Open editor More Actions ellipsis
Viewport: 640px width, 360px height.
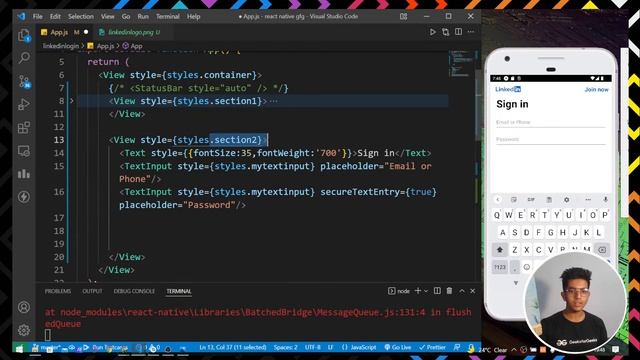click(471, 32)
